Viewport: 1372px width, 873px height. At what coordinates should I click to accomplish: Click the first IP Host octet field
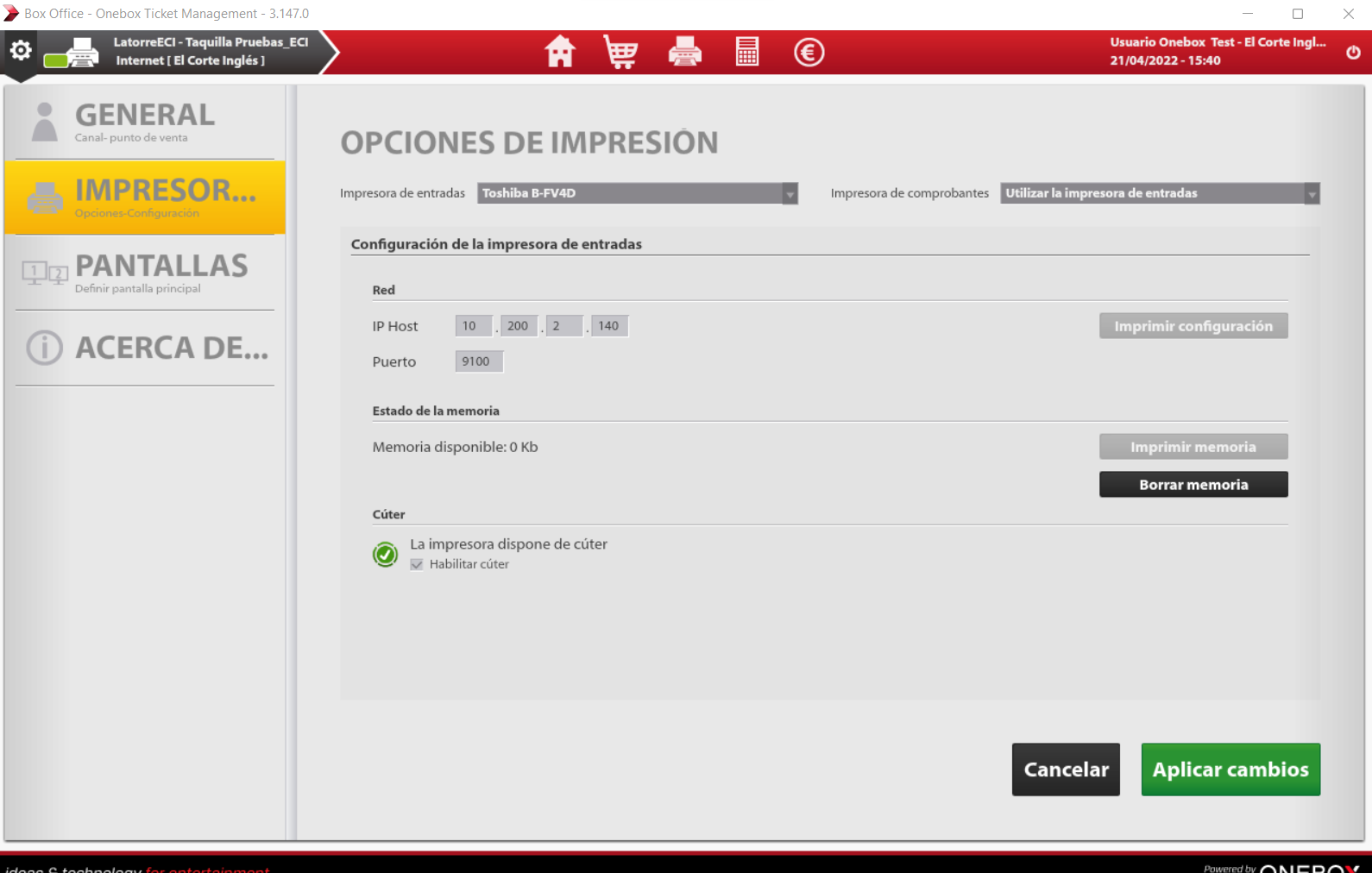pos(474,326)
